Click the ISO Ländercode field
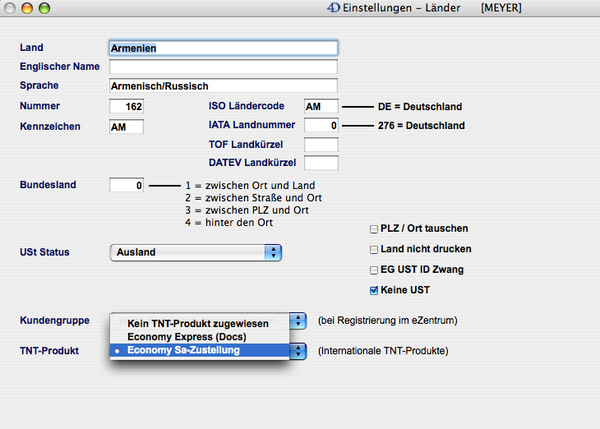 [x=321, y=106]
